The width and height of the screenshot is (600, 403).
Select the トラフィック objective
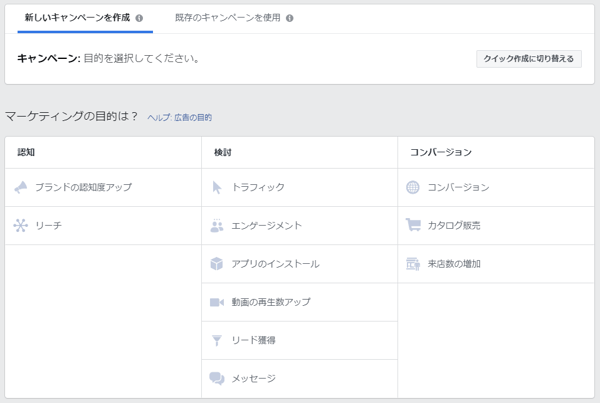[258, 187]
